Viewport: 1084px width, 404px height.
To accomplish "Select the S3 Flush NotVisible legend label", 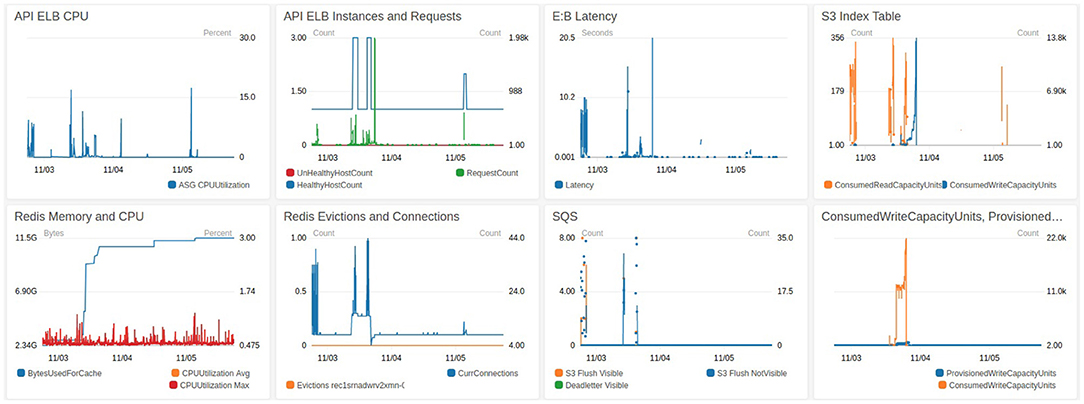I will (x=751, y=374).
